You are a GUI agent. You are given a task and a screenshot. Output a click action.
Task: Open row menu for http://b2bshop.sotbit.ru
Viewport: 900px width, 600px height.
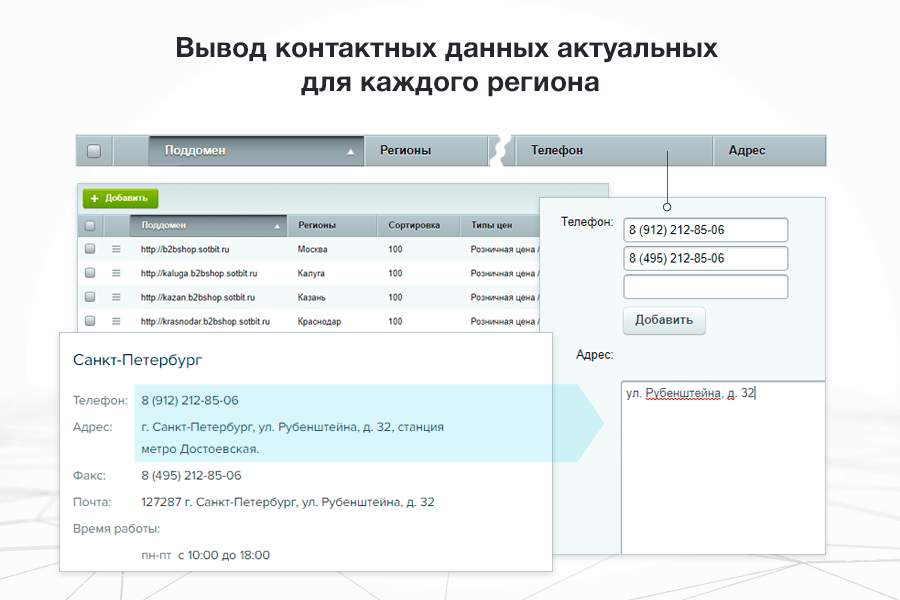(x=116, y=249)
